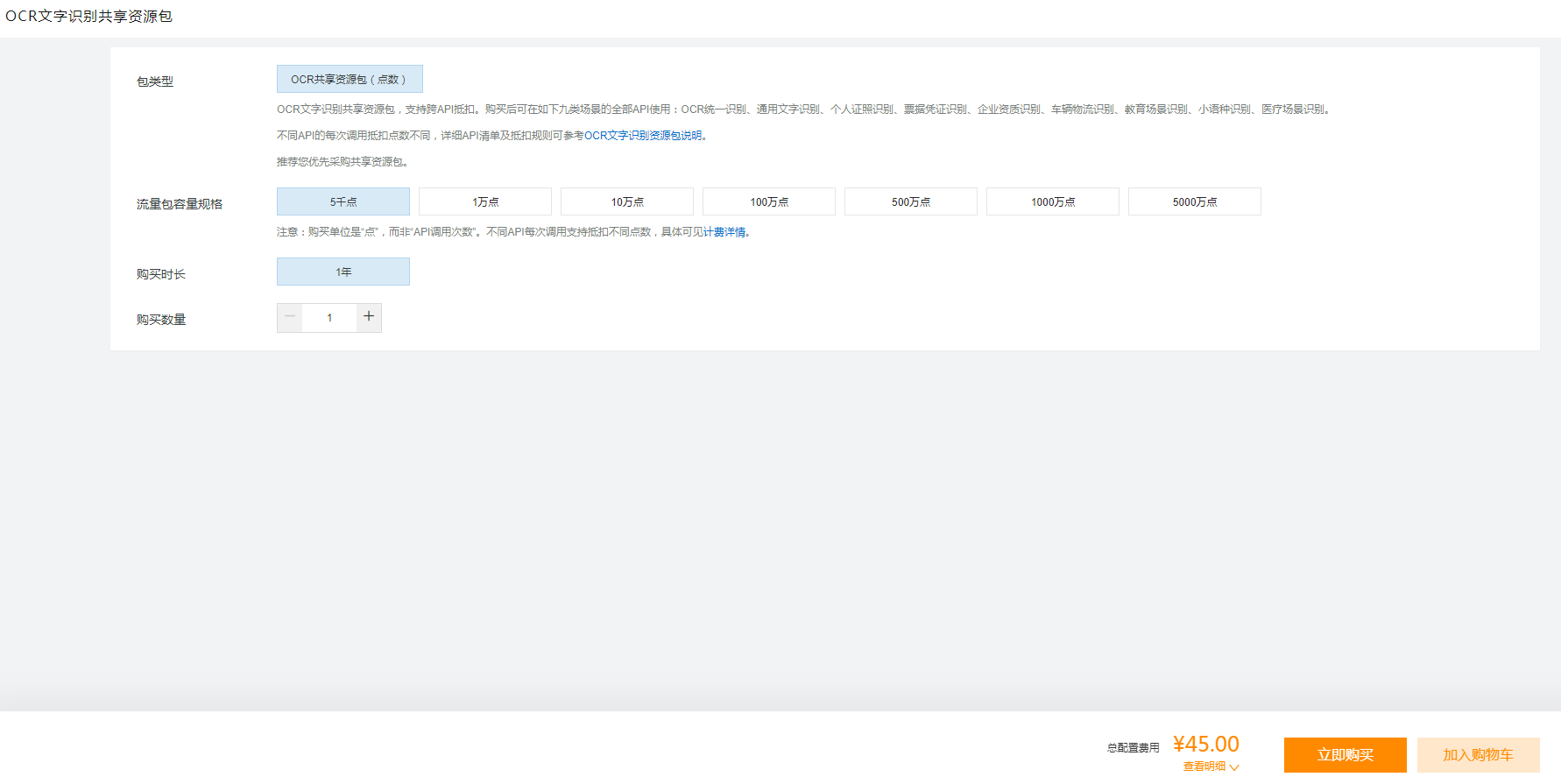Select the 5000万点 capacity option
This screenshot has width=1561, height=784.
point(1195,201)
